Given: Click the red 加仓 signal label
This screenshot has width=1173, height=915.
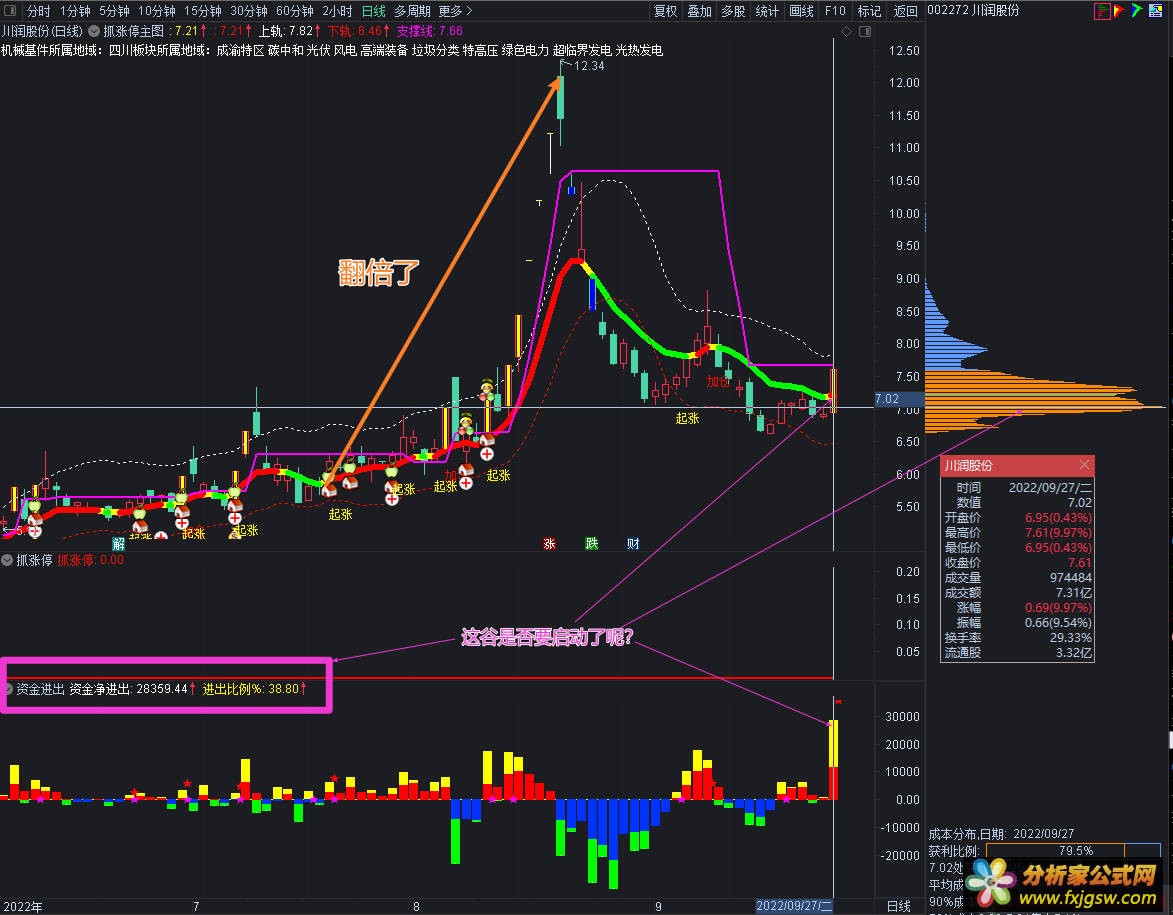Looking at the screenshot, I should coord(718,382).
